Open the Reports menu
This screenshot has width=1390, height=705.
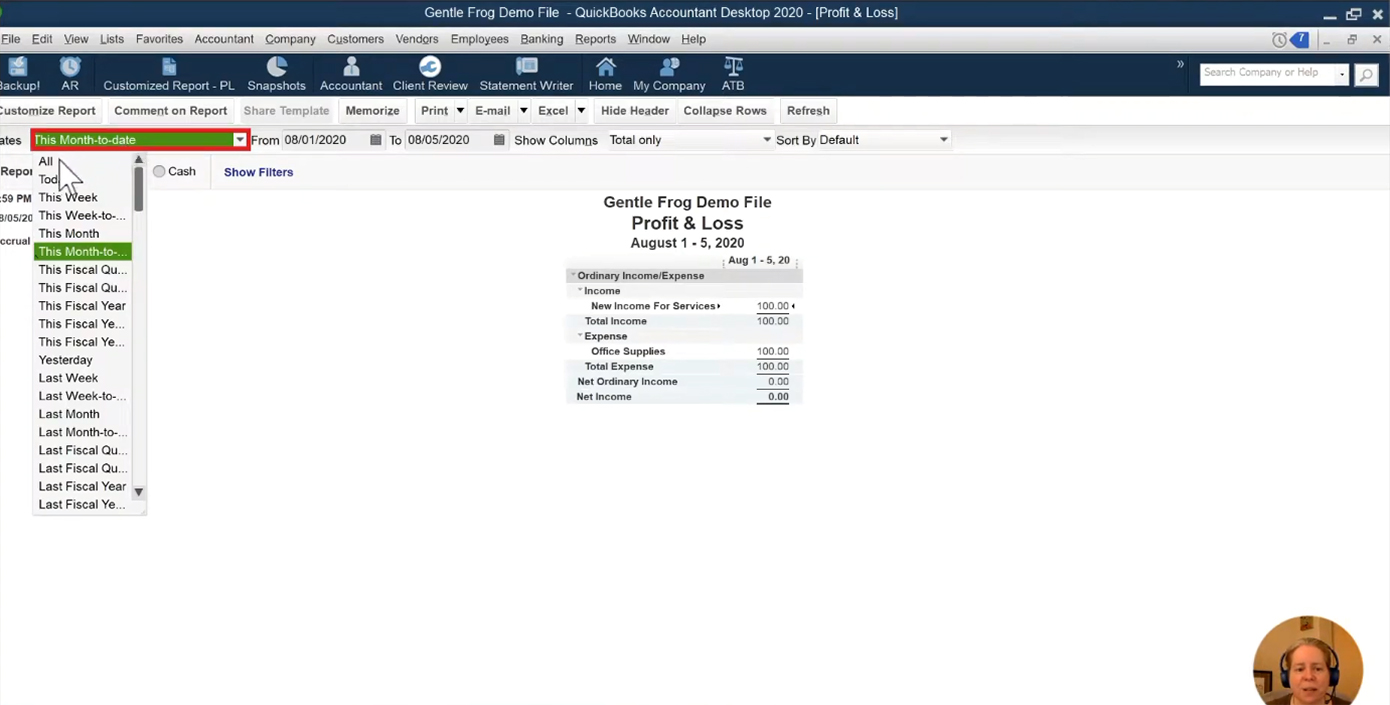point(595,39)
